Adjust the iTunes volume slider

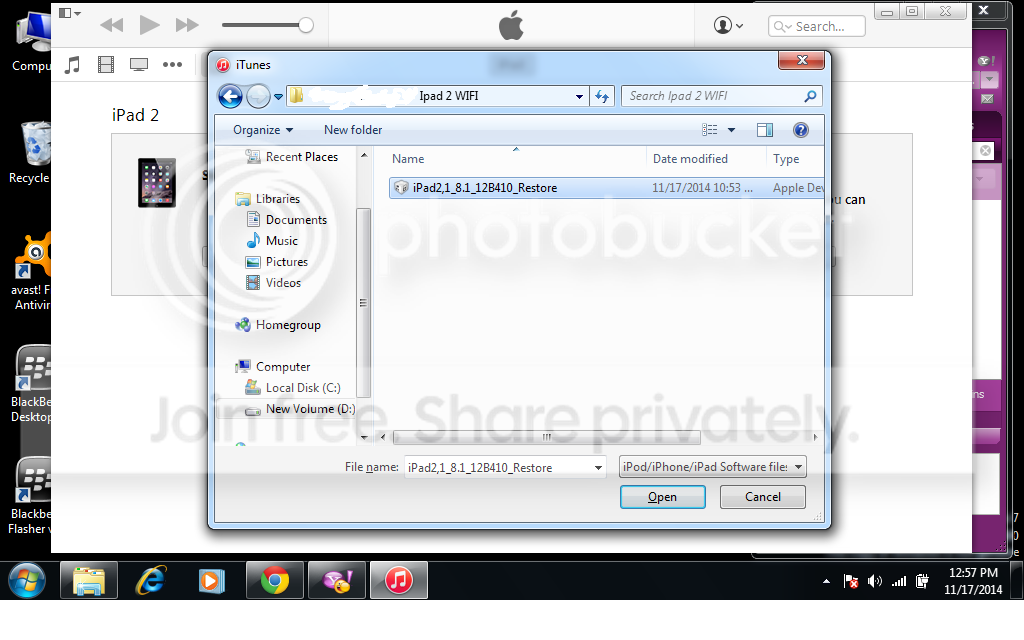[x=305, y=25]
